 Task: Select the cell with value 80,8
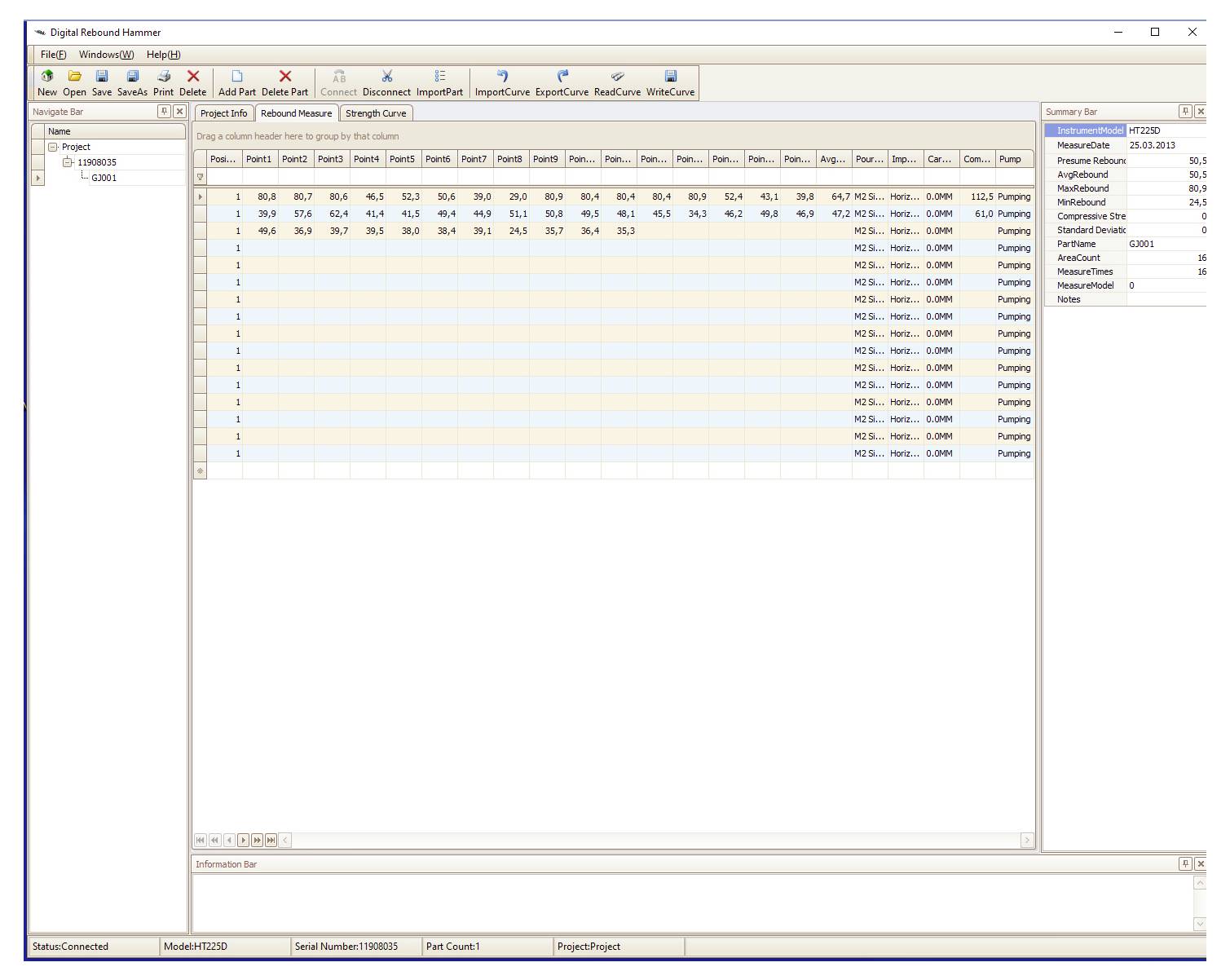click(260, 196)
